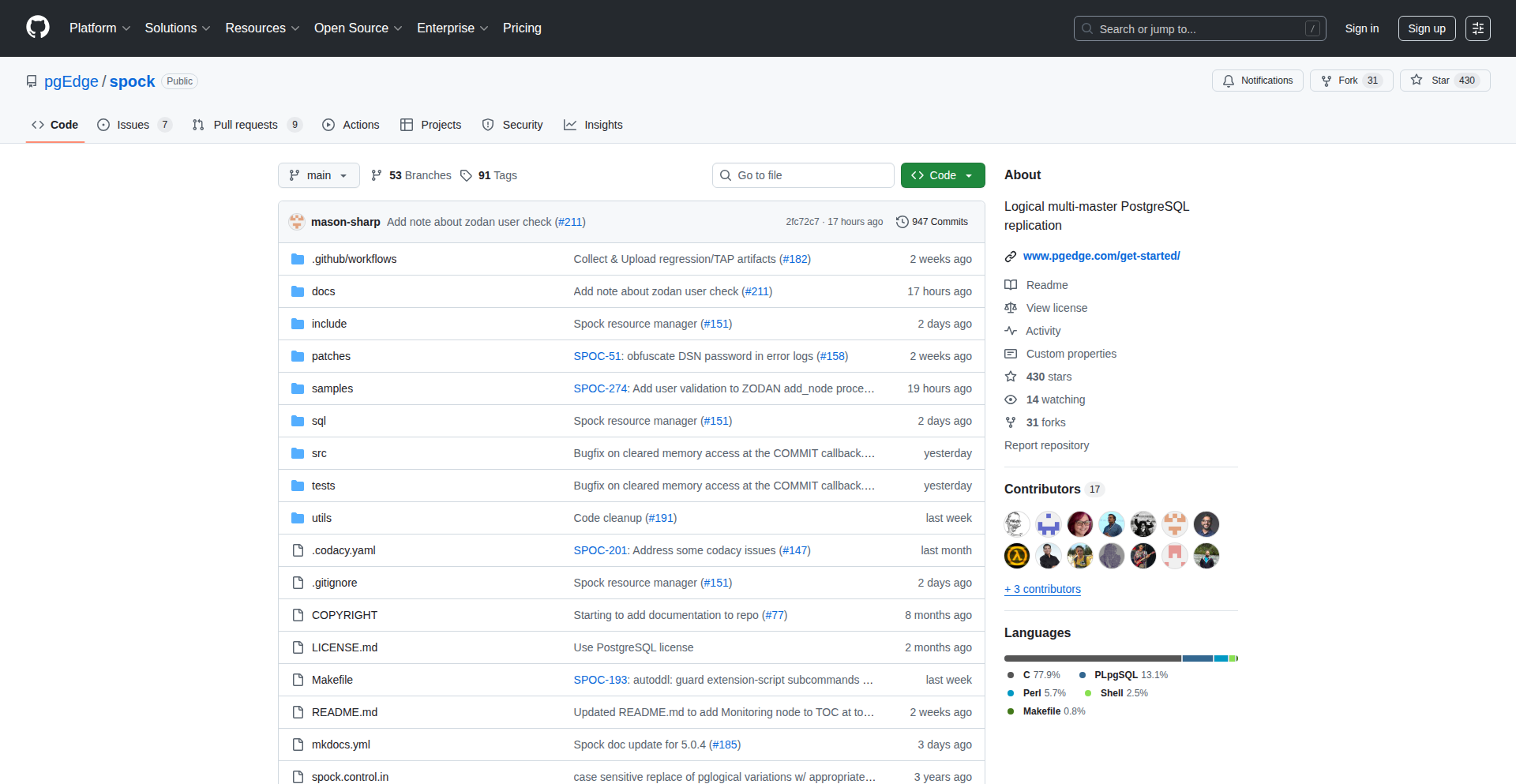Open the first contributor avatar
The height and width of the screenshot is (784, 1516).
coord(1017,524)
